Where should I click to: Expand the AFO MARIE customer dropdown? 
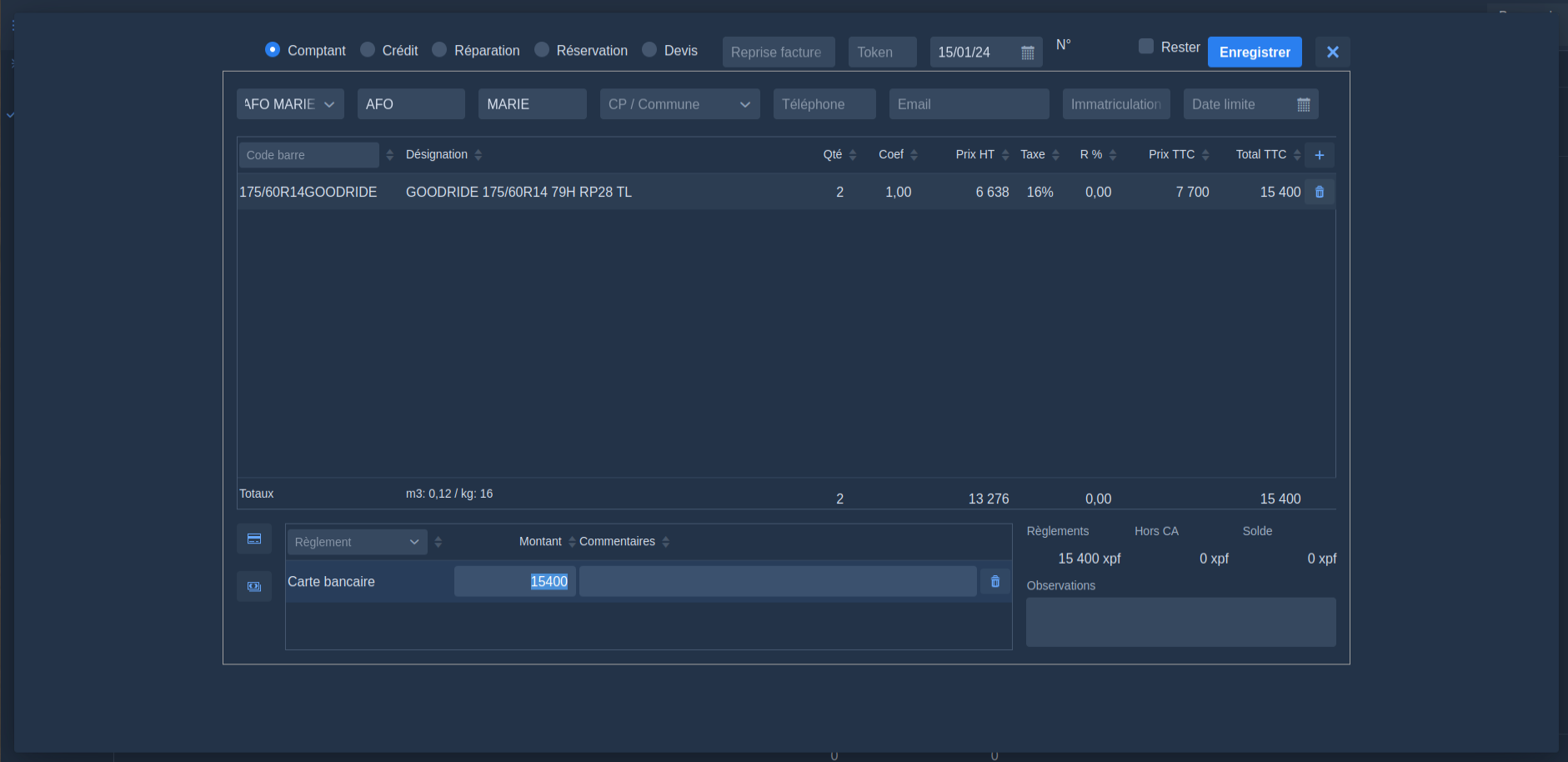pyautogui.click(x=329, y=105)
